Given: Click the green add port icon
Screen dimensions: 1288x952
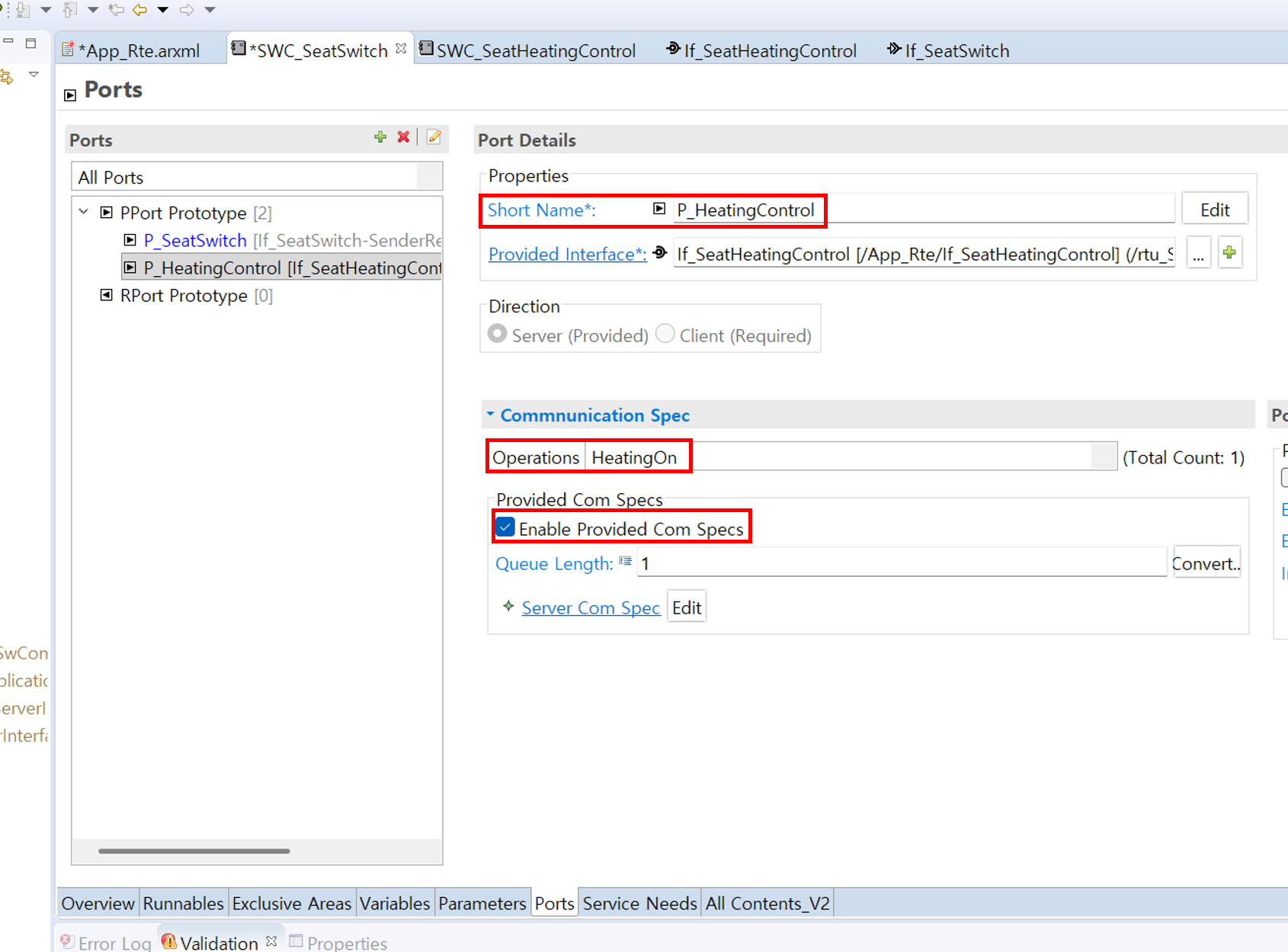Looking at the screenshot, I should 380,137.
